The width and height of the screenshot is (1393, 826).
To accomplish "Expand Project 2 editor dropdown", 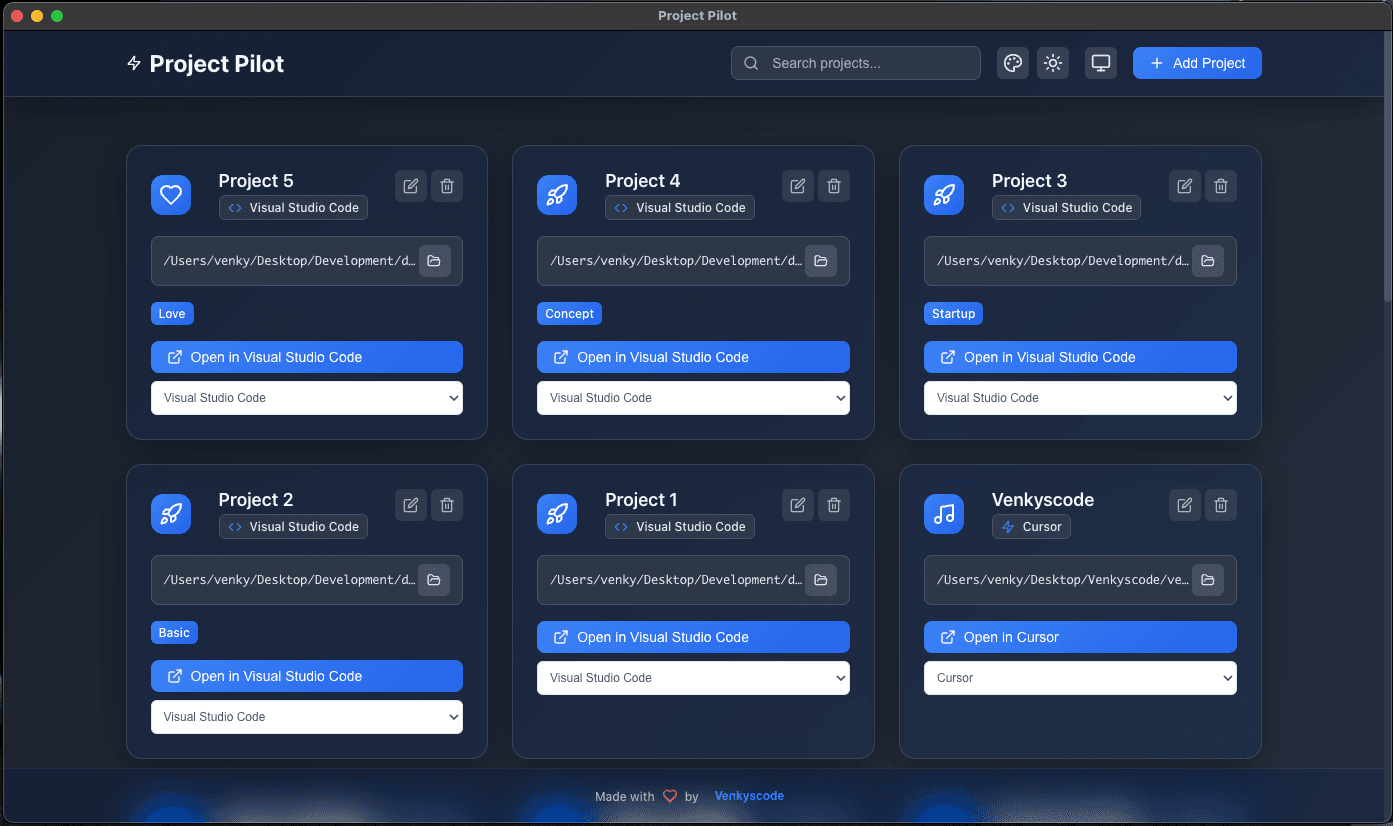I will coord(307,717).
